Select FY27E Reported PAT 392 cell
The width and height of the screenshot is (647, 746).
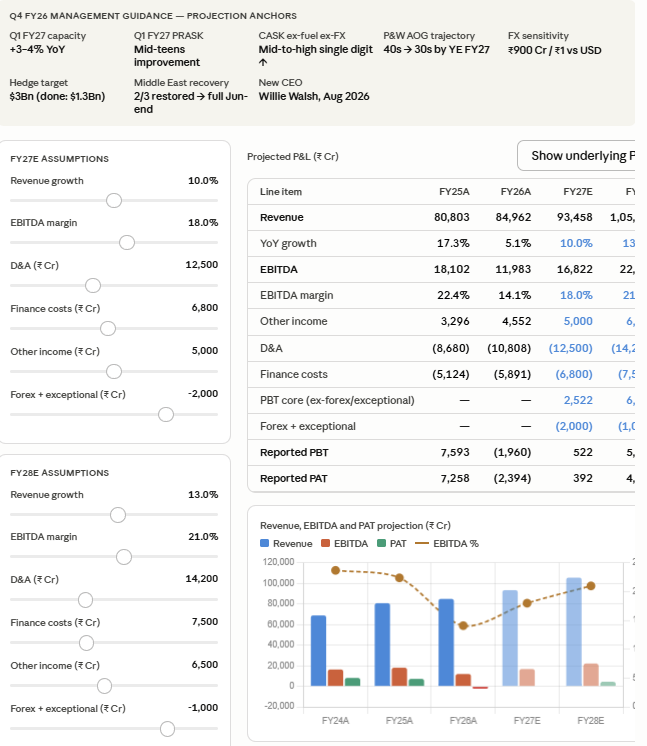[583, 478]
